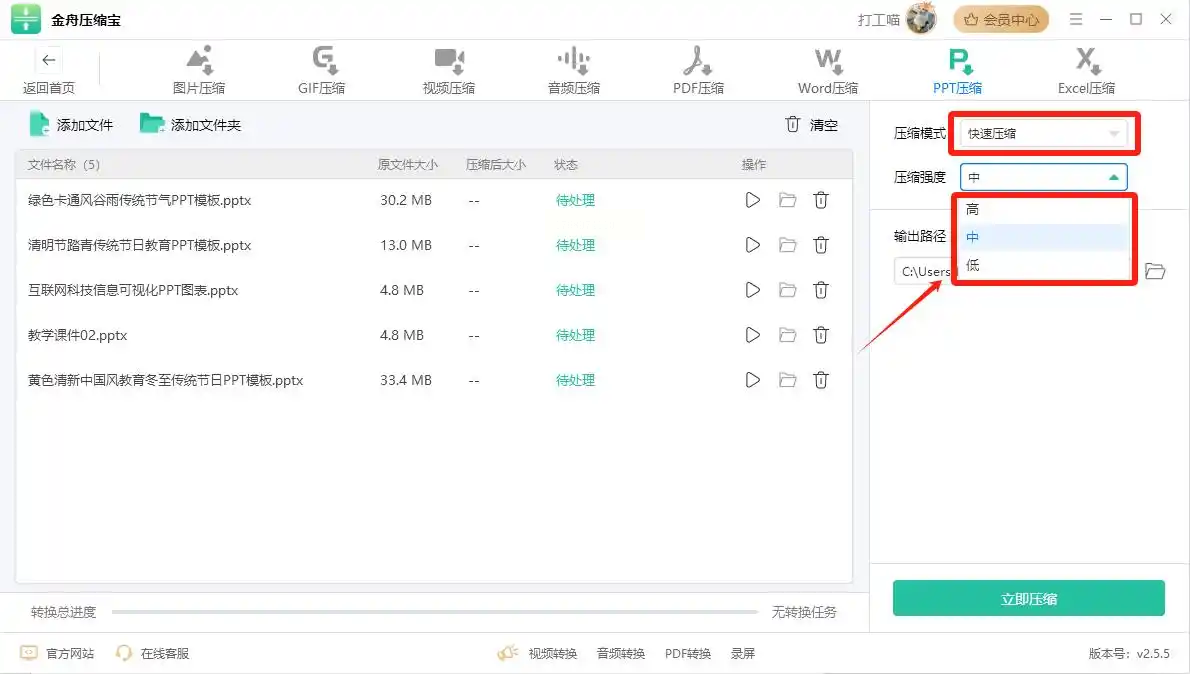
Task: Click 文件名称 (5) column header
Action: tap(64, 165)
